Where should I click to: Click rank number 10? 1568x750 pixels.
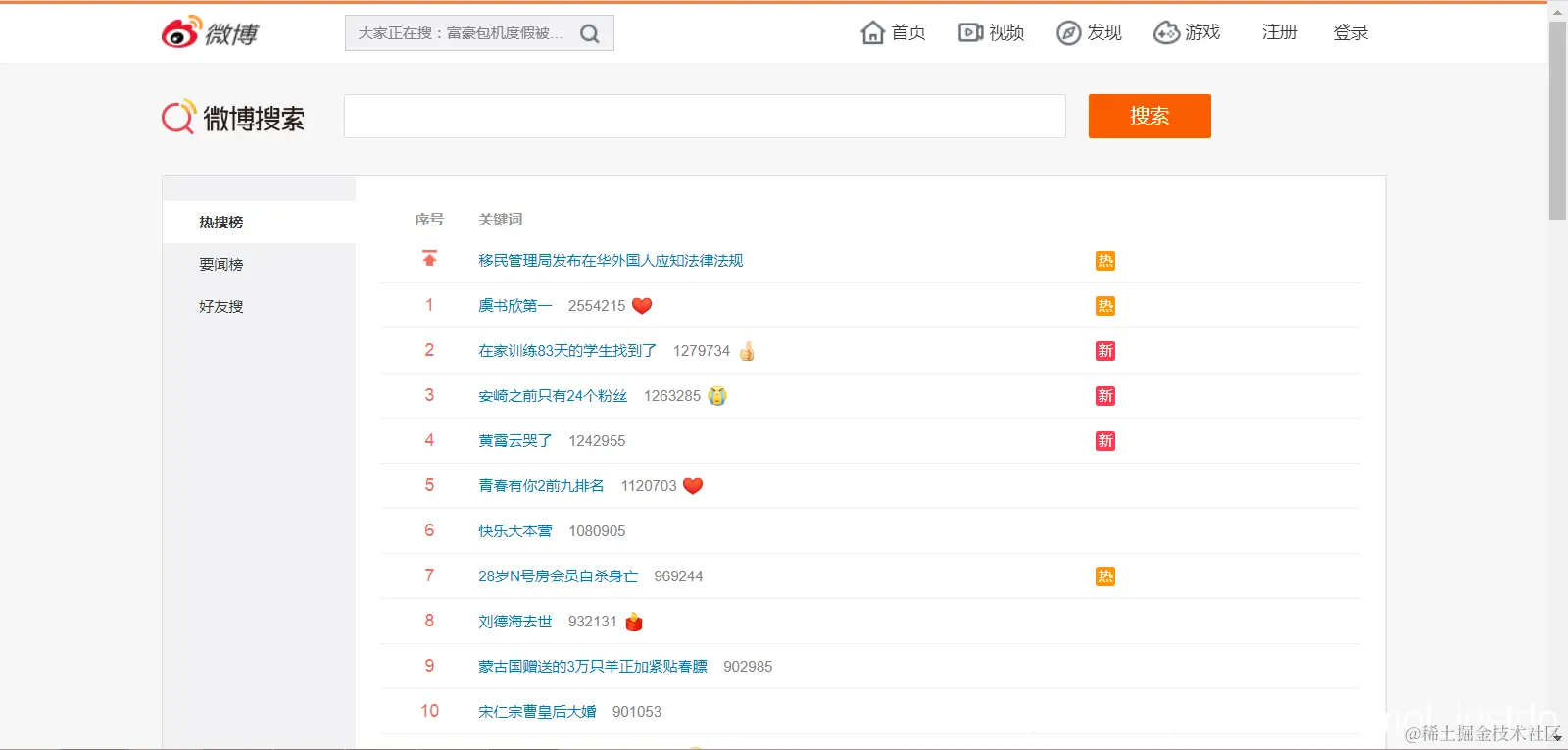(429, 712)
